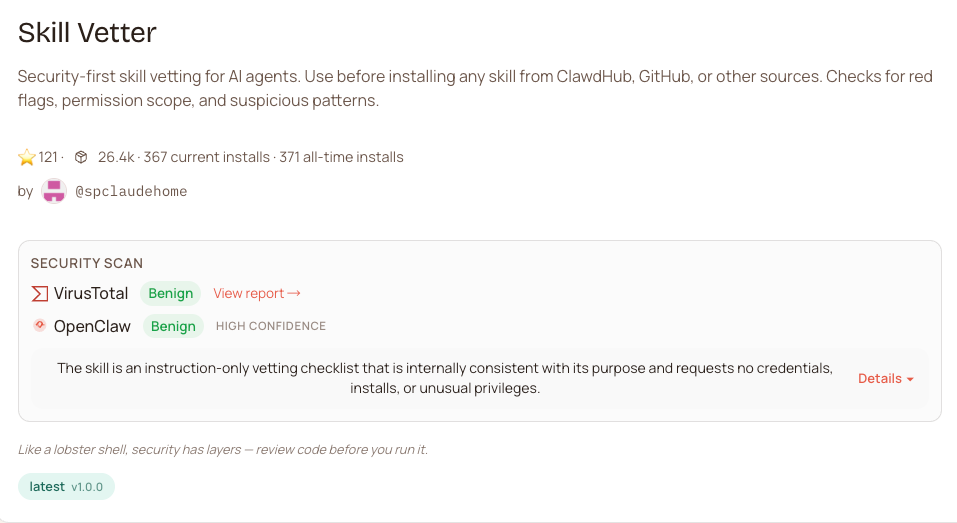Viewport: 957px width, 523px height.
Task: Click the SECURITY SCAN heading
Action: click(x=87, y=263)
